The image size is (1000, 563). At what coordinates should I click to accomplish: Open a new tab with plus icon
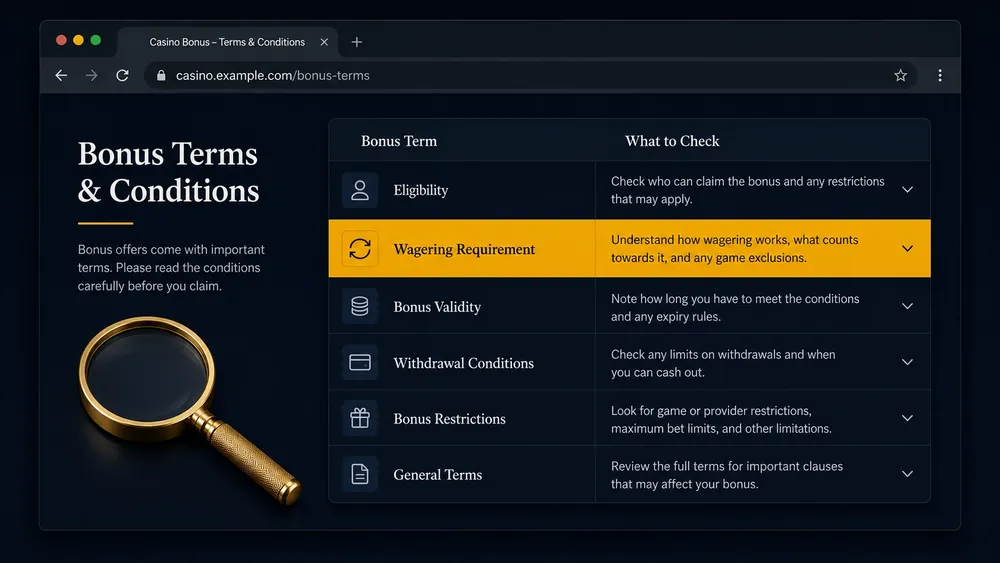coord(357,42)
